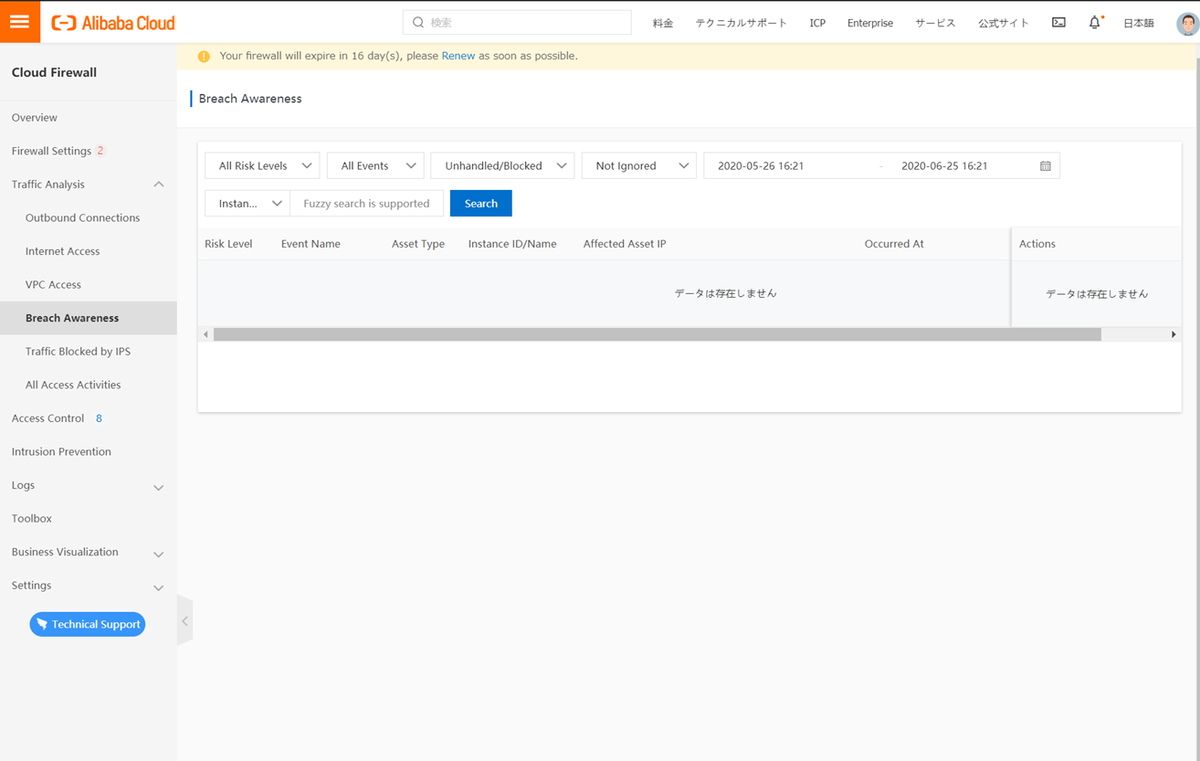The width and height of the screenshot is (1200, 761).
Task: Open the All Risk Levels dropdown
Action: click(261, 165)
